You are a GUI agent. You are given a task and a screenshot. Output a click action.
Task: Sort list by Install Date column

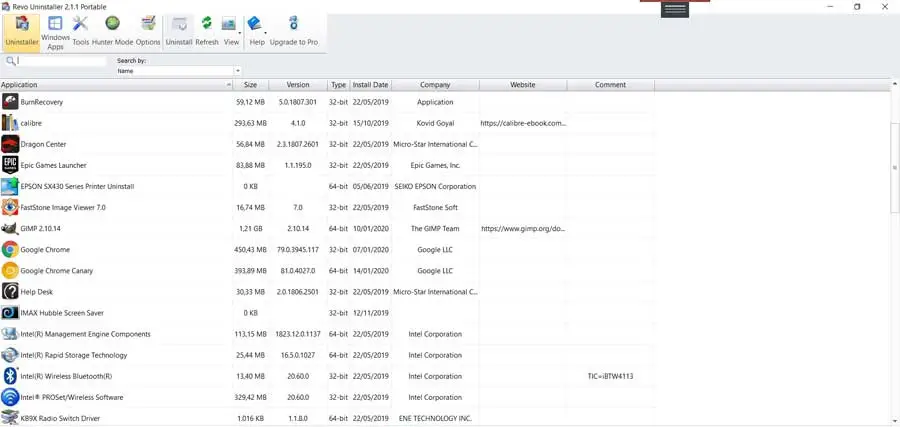370,85
